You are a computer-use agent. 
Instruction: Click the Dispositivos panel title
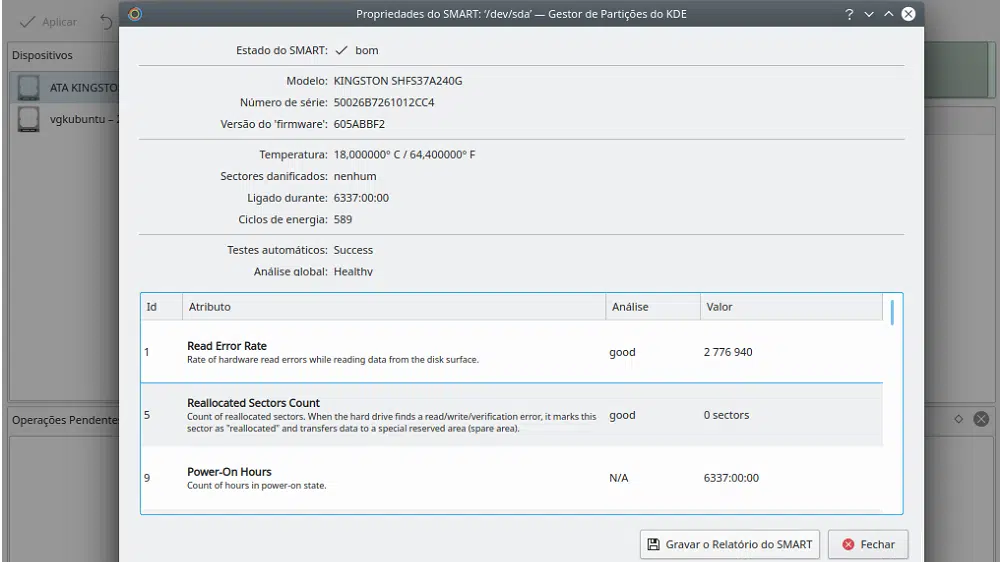point(42,55)
